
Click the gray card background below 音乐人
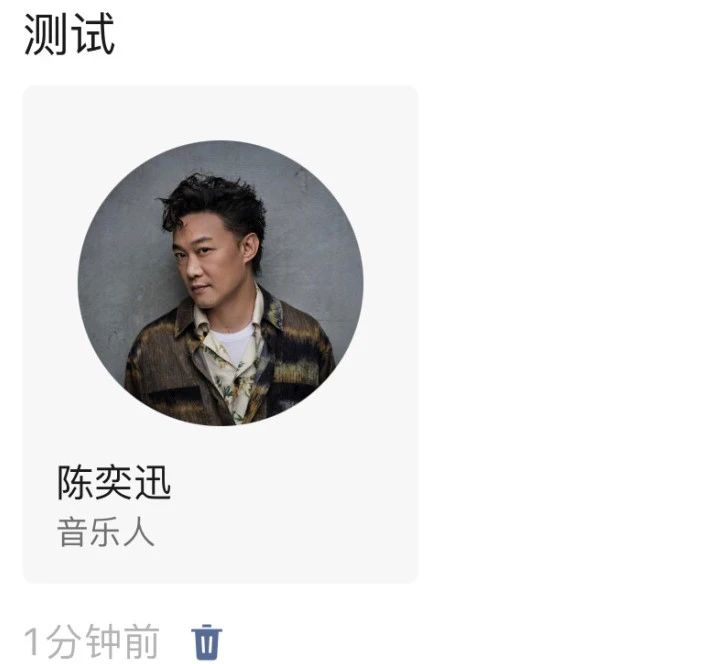[220, 566]
